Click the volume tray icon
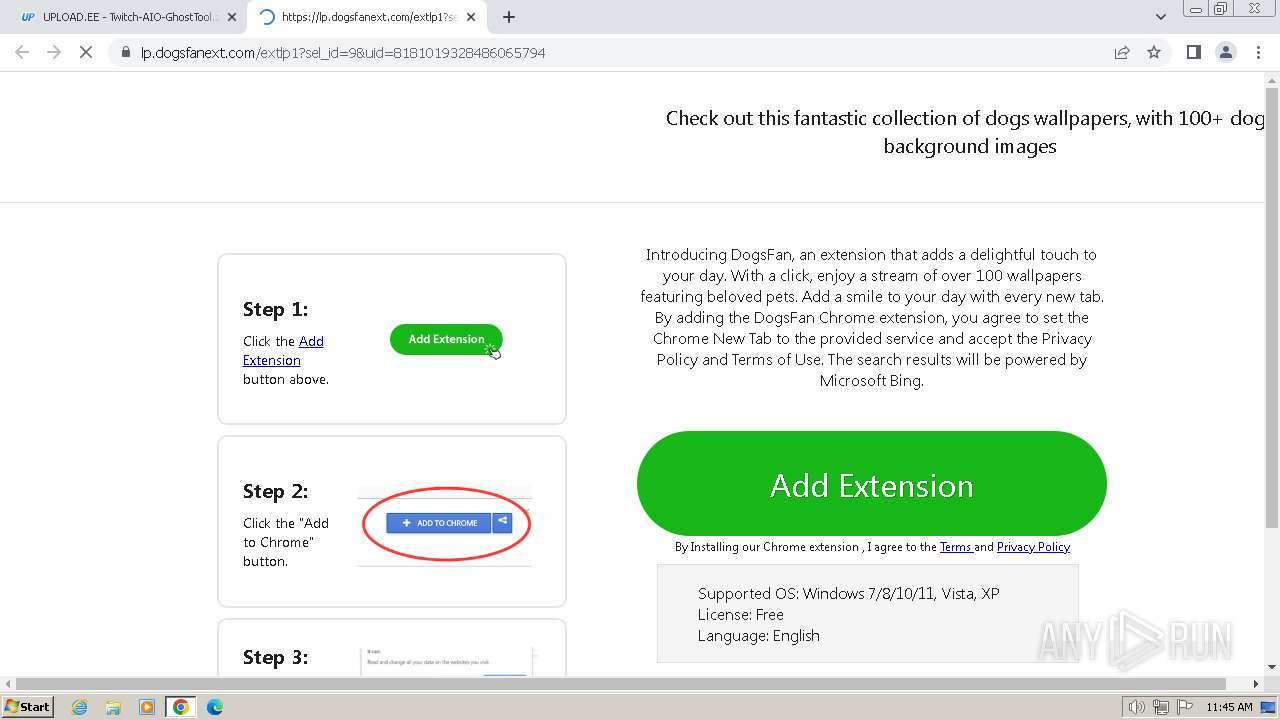The width and height of the screenshot is (1280, 720). click(x=1137, y=707)
